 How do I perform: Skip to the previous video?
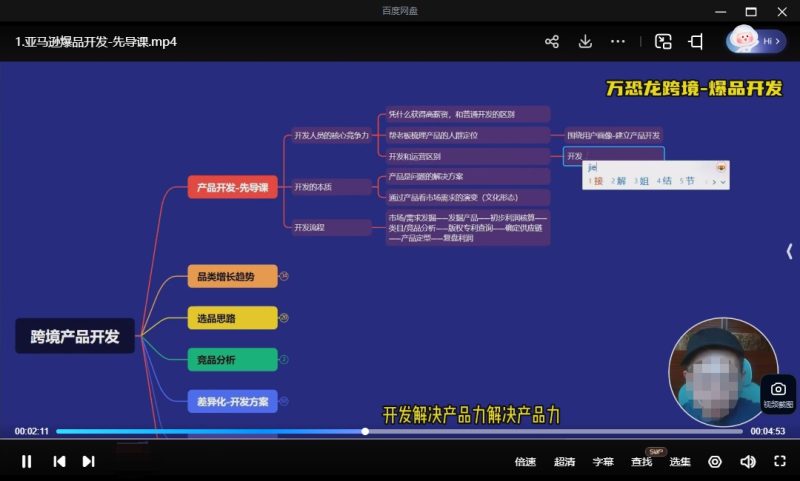[x=59, y=461]
